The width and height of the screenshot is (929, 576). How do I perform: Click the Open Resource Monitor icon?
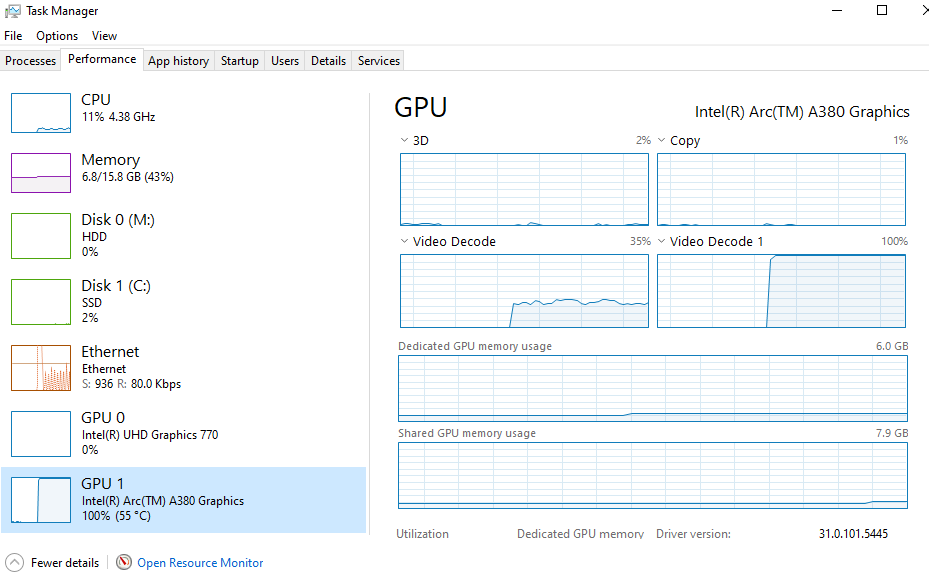124,562
